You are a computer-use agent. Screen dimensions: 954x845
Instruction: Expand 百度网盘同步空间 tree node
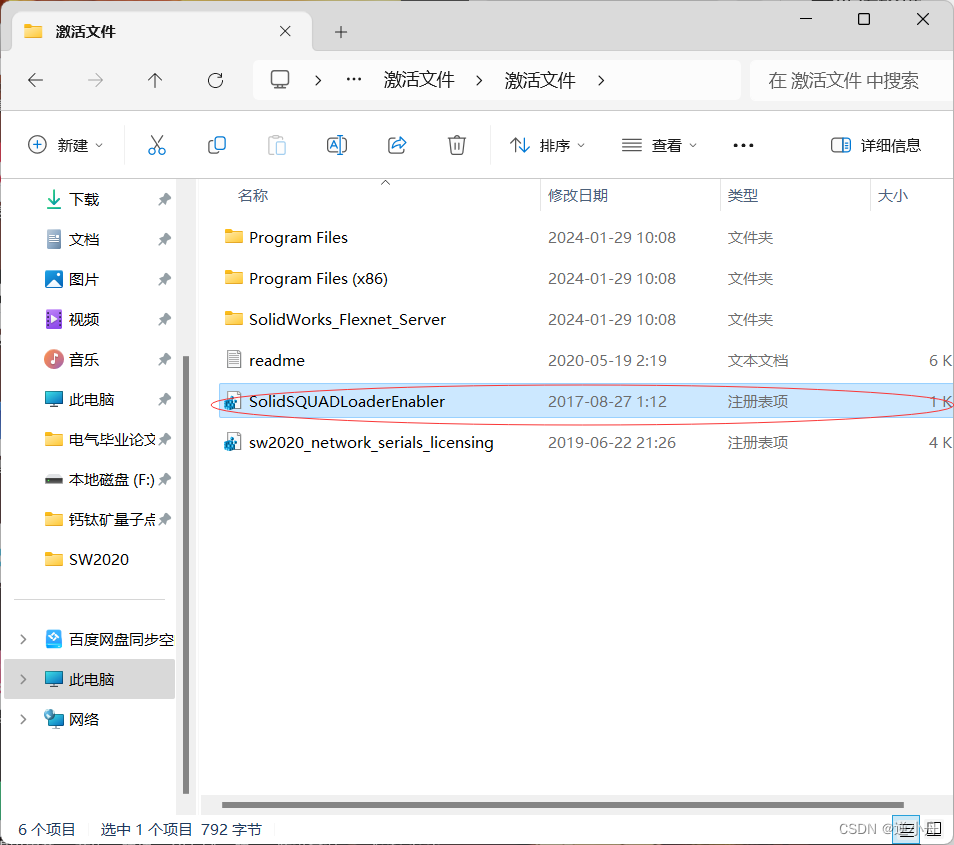click(23, 639)
